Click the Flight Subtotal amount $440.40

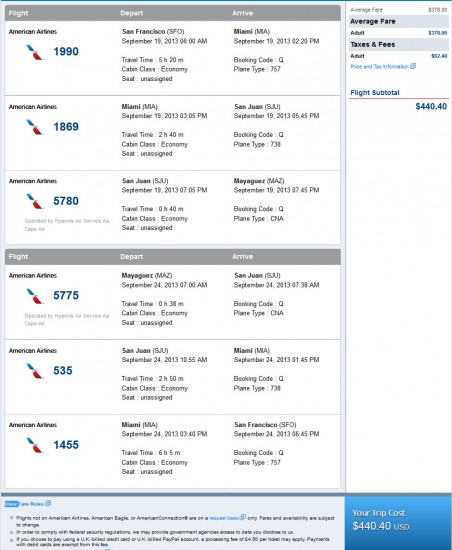(x=431, y=107)
